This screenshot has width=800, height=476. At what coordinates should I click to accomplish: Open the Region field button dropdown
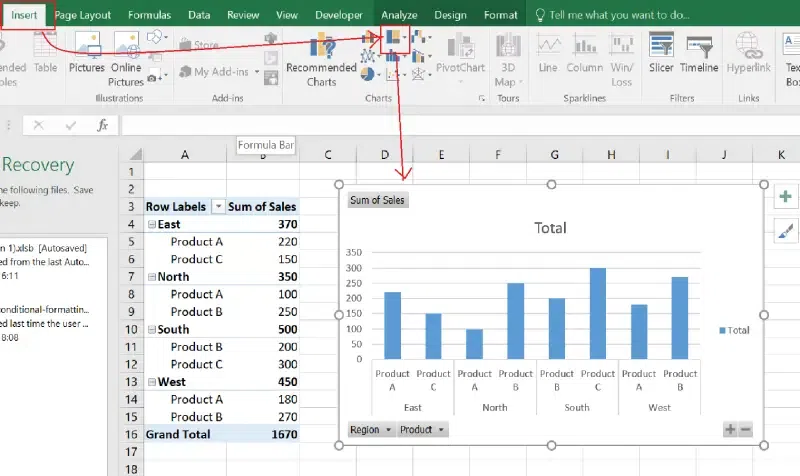click(x=388, y=429)
